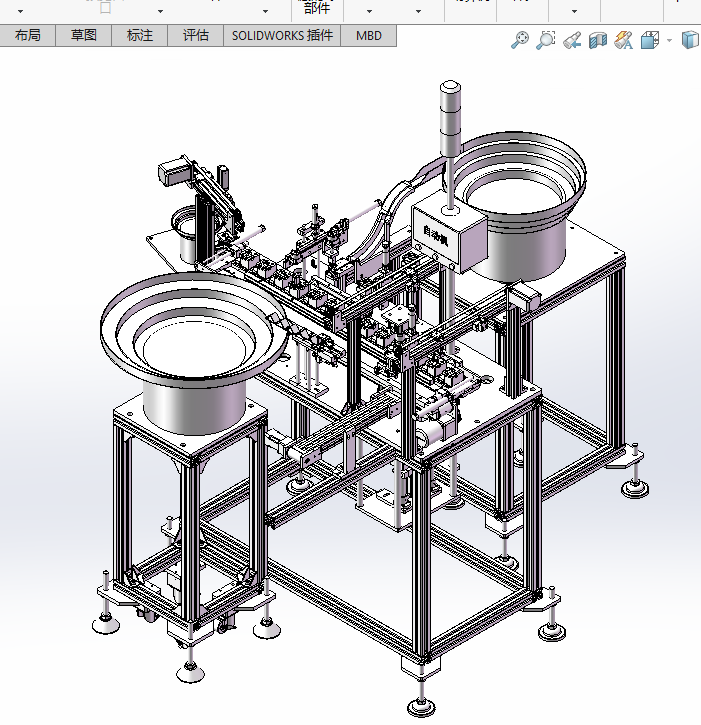Click the Zoom to Fit icon
Screen dimensions: 701x725
(x=519, y=40)
